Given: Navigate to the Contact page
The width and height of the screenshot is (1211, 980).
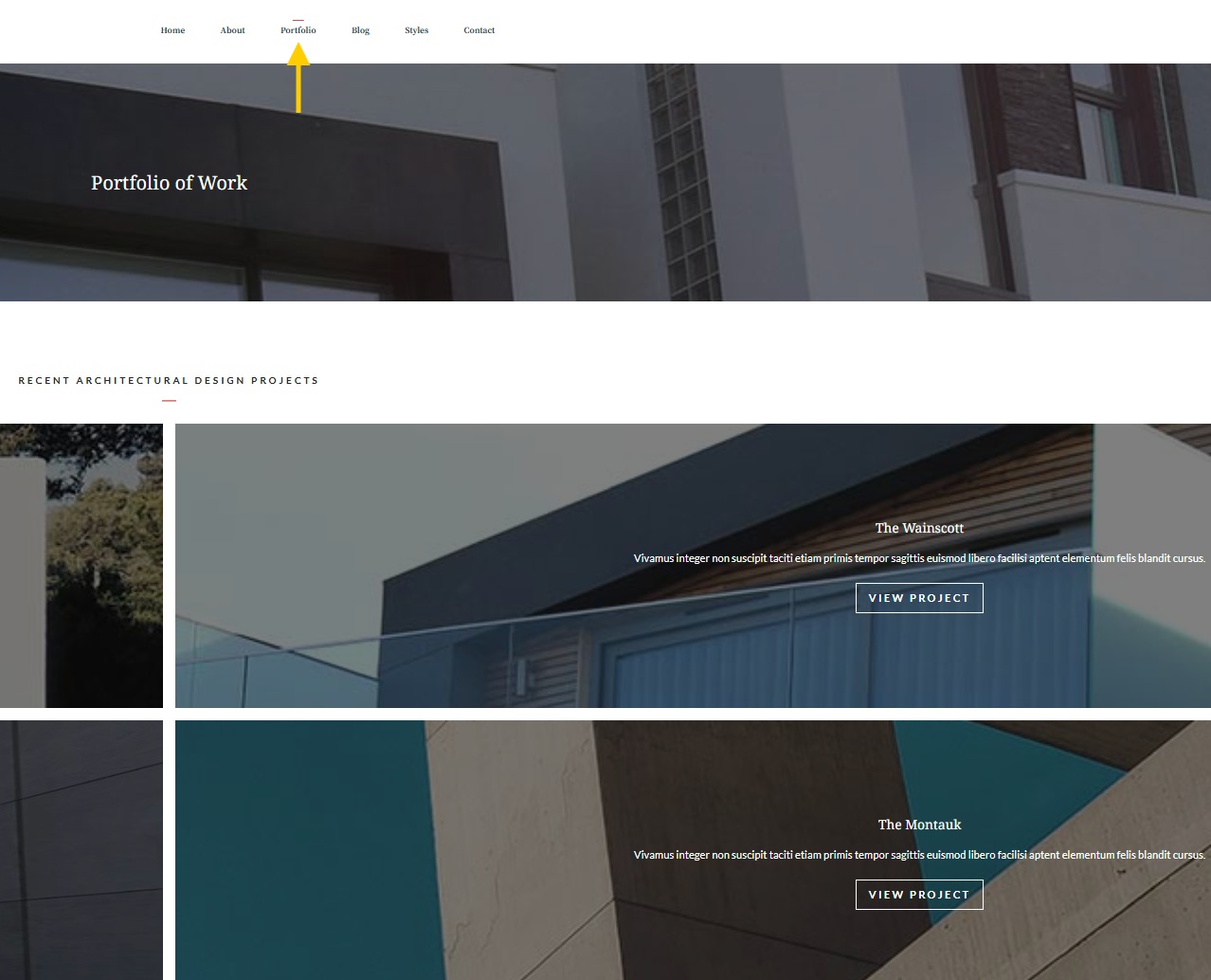Looking at the screenshot, I should (479, 30).
